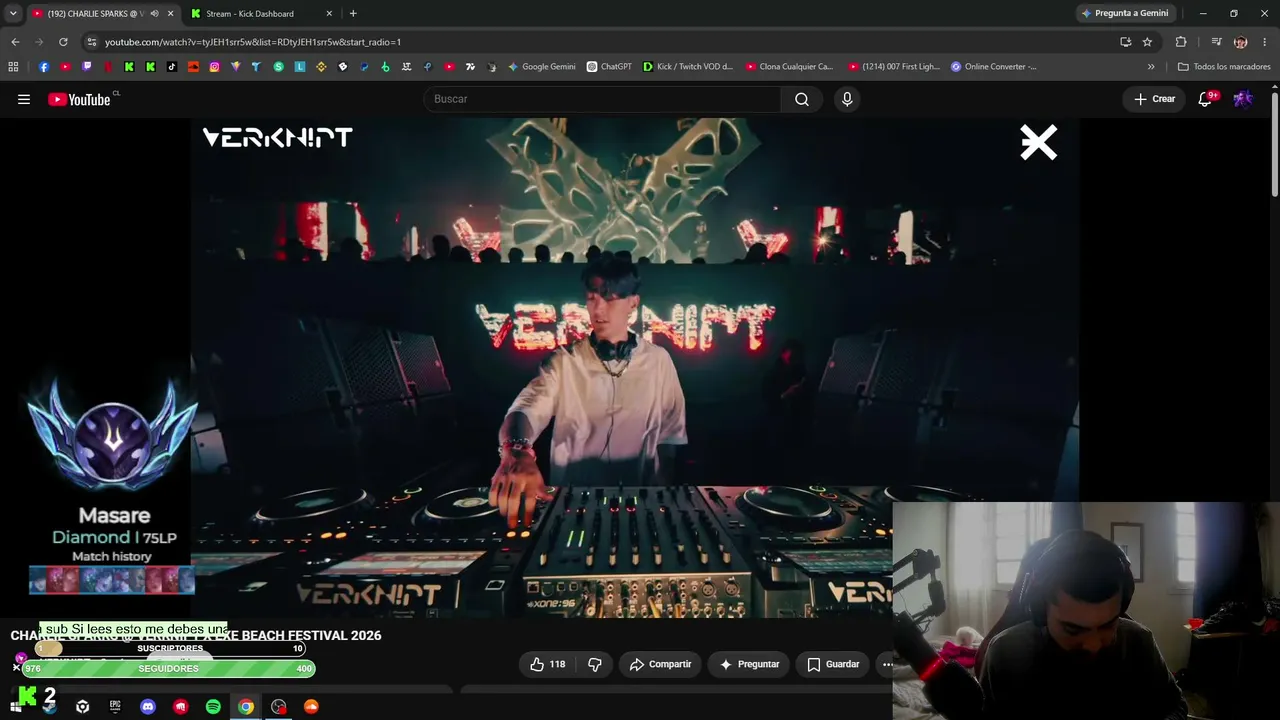1280x720 pixels.
Task: Open Epic Games Launcher from the taskbar
Action: 115,707
